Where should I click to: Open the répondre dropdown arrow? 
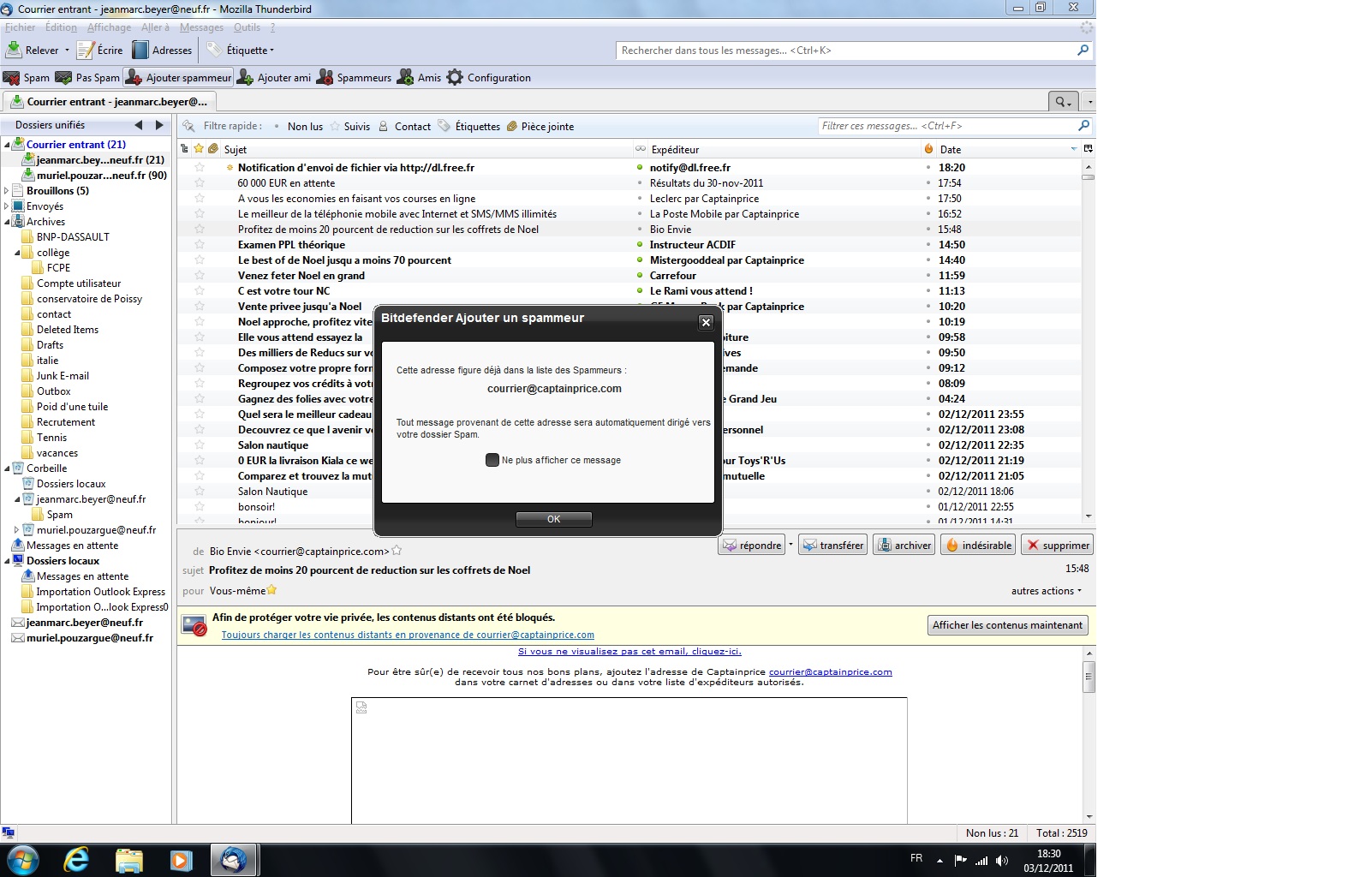coord(790,545)
